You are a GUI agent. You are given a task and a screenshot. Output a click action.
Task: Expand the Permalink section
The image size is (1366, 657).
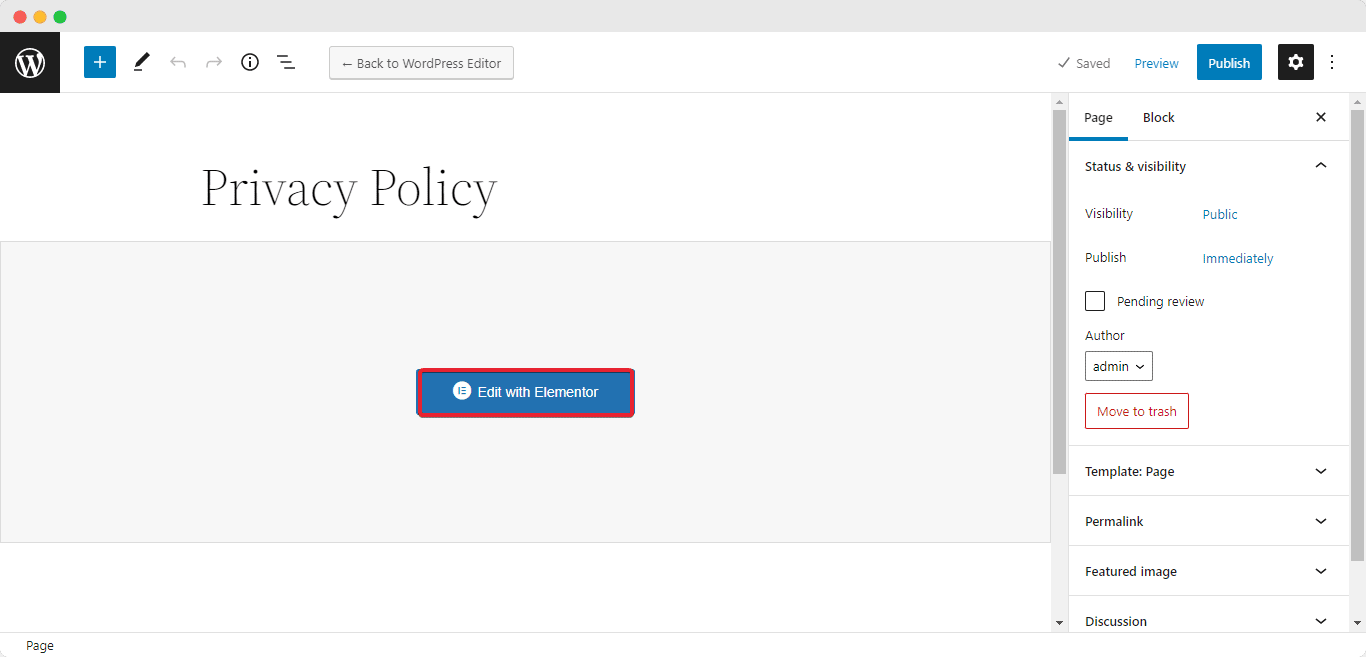(1209, 520)
